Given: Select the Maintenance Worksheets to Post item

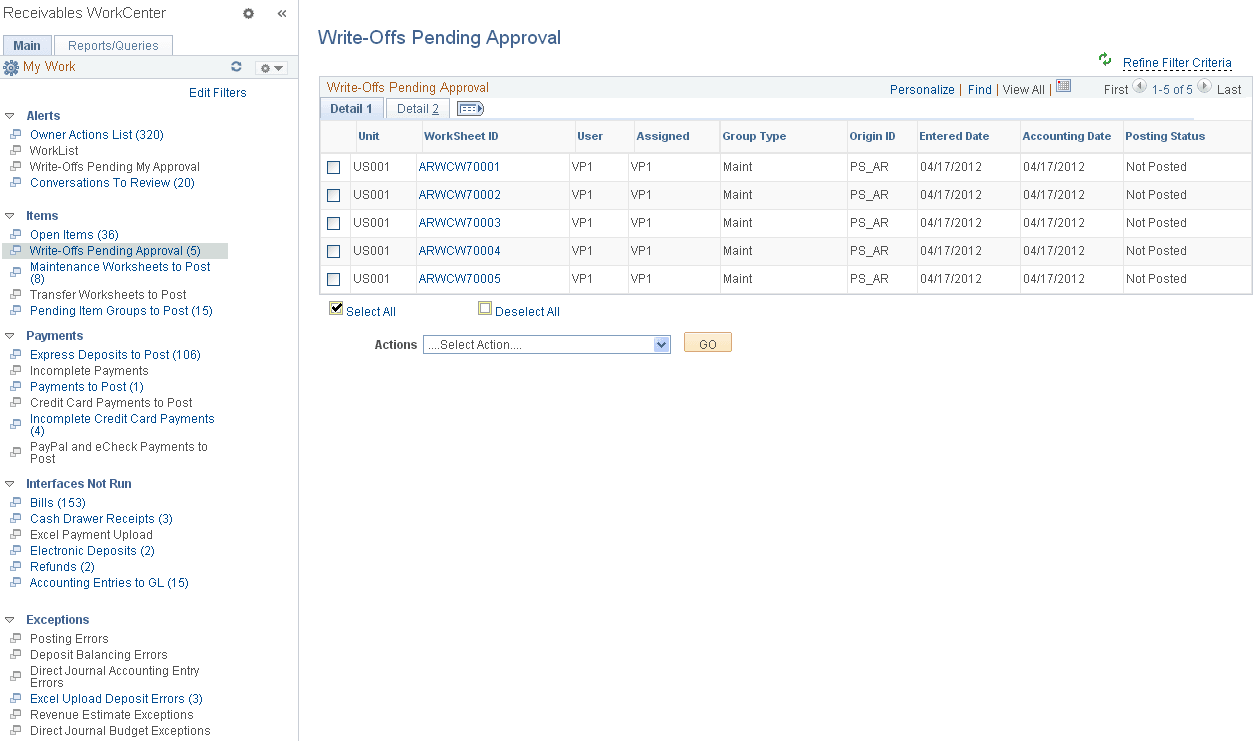Looking at the screenshot, I should coord(119,266).
